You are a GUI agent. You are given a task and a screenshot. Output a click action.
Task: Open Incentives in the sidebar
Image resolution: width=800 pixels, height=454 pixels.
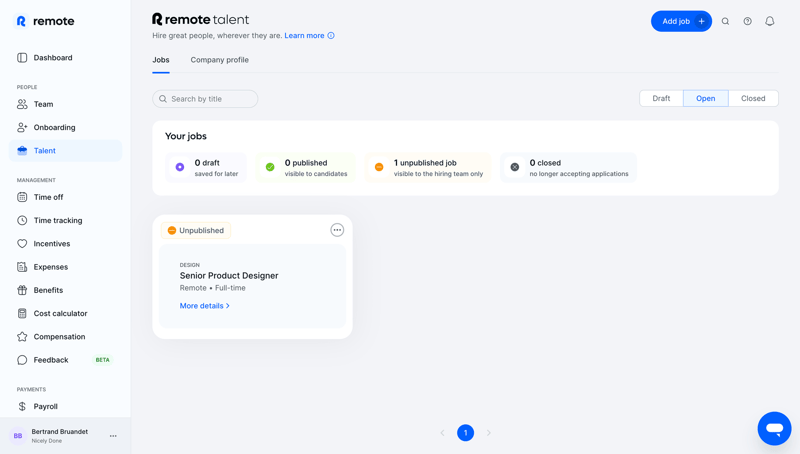[x=65, y=244]
